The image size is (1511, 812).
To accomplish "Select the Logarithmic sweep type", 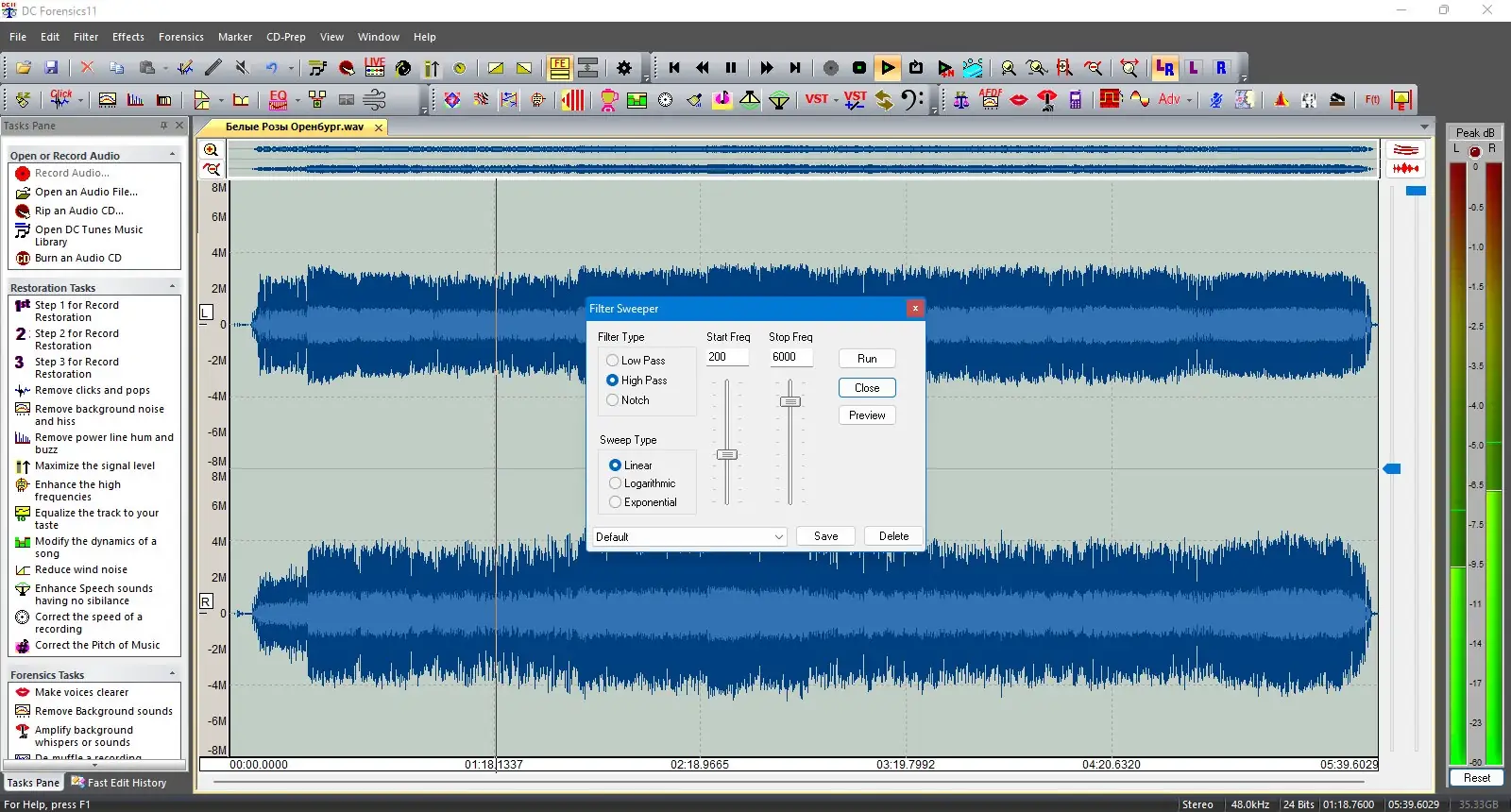I will [x=616, y=483].
